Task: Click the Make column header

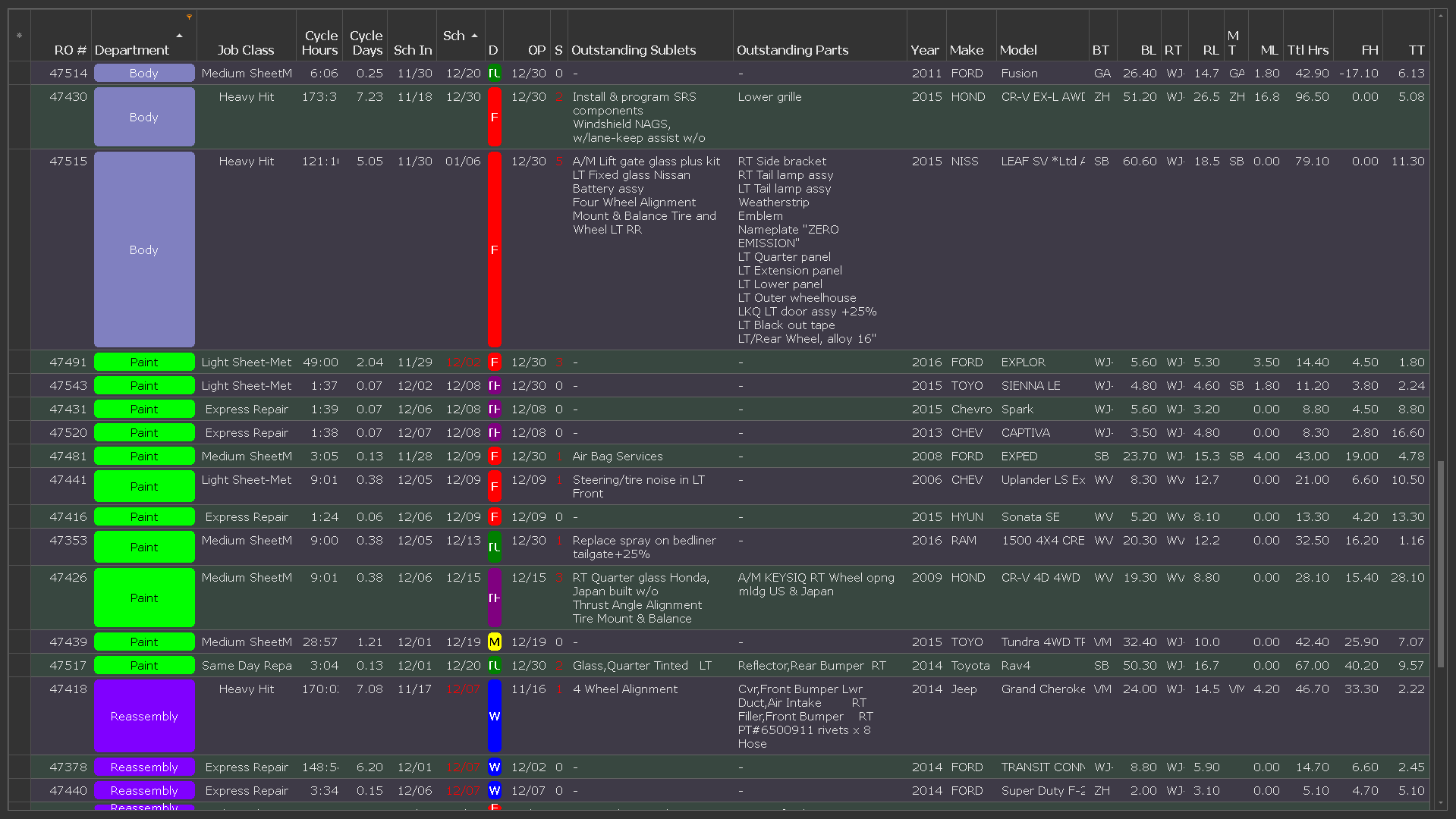Action: click(x=971, y=36)
